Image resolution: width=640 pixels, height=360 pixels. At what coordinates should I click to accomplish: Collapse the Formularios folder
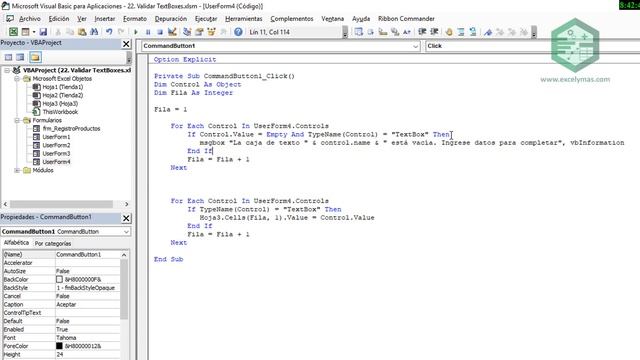tap(17, 120)
